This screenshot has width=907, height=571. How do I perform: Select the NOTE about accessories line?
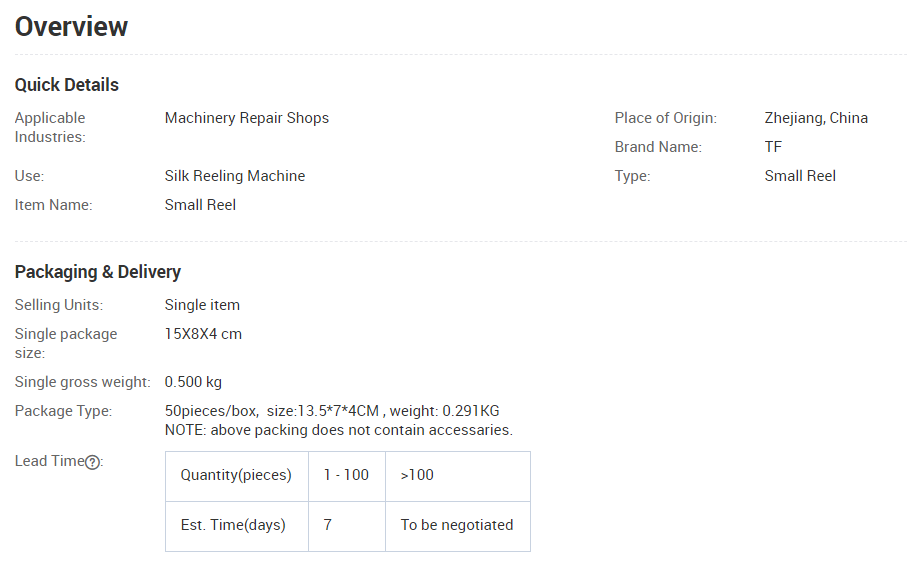pyautogui.click(x=338, y=430)
